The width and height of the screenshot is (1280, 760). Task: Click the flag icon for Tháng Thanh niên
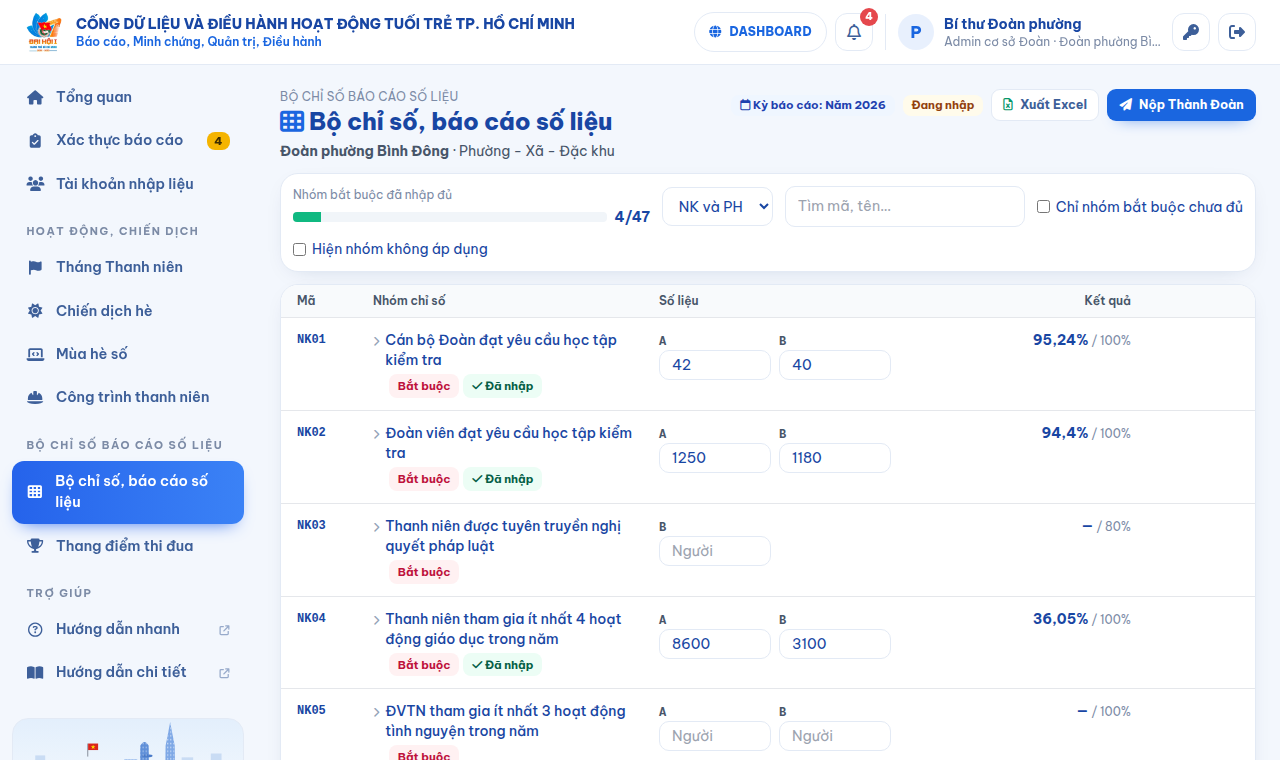click(35, 267)
